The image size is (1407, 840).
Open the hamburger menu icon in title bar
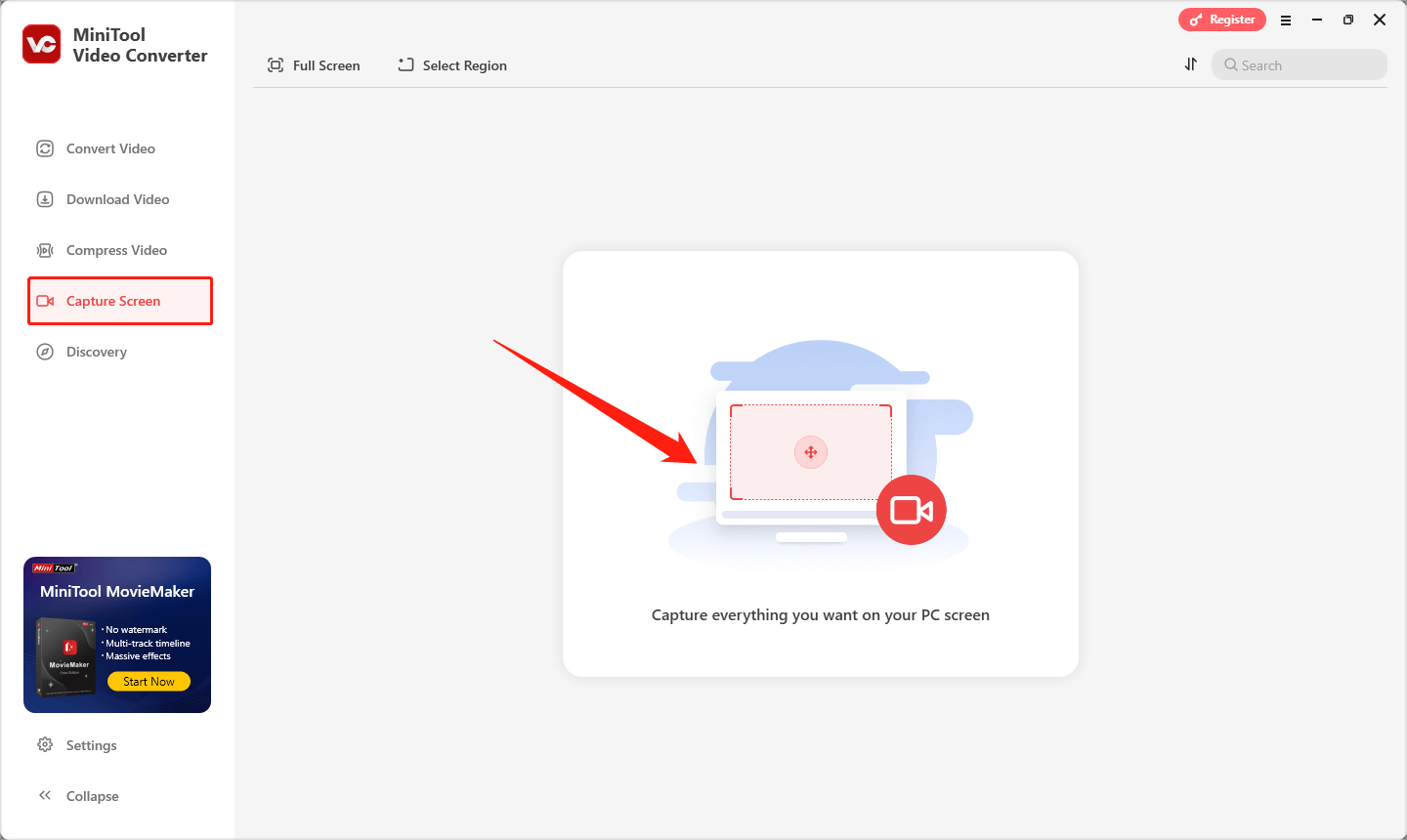click(x=1286, y=20)
